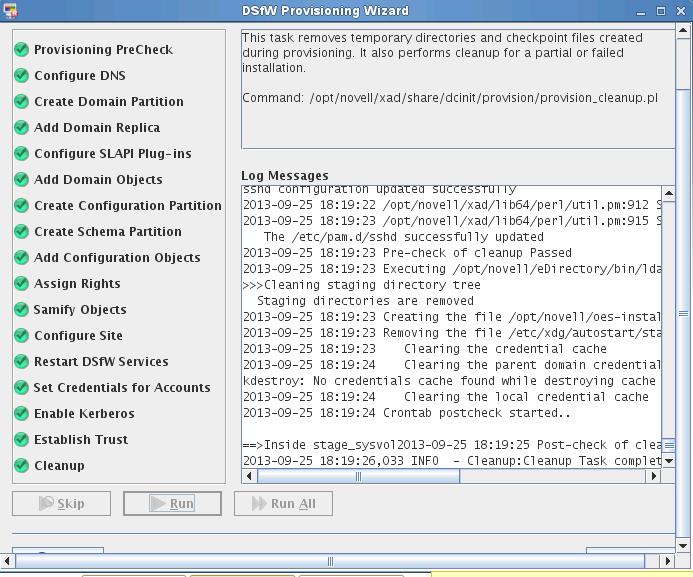This screenshot has width=693, height=577.
Task: Click the Skip button
Action: pos(61,503)
